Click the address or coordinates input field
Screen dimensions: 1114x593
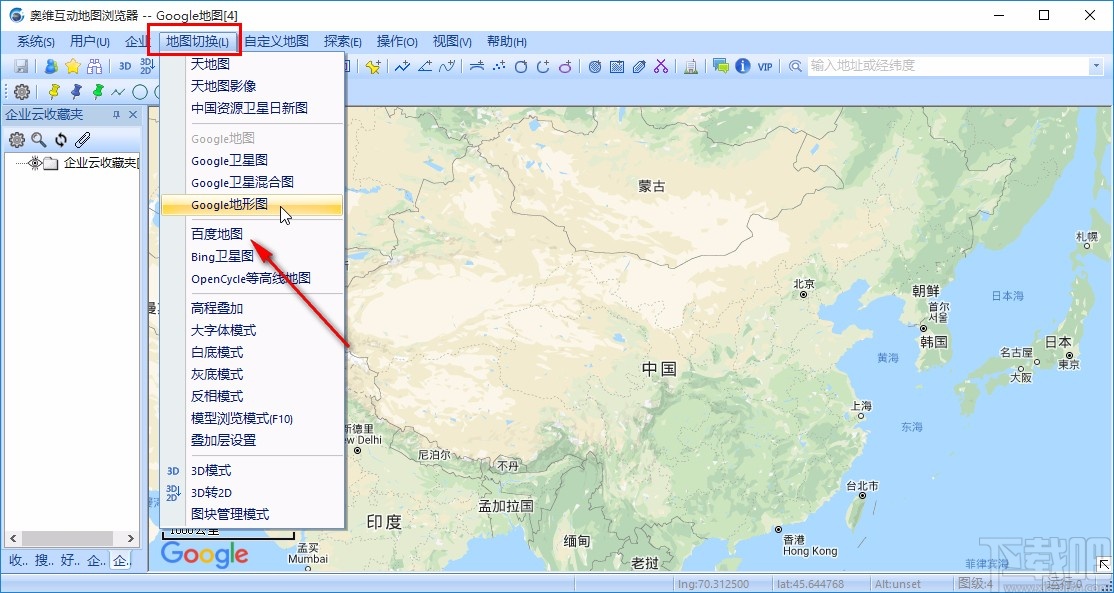tap(948, 66)
